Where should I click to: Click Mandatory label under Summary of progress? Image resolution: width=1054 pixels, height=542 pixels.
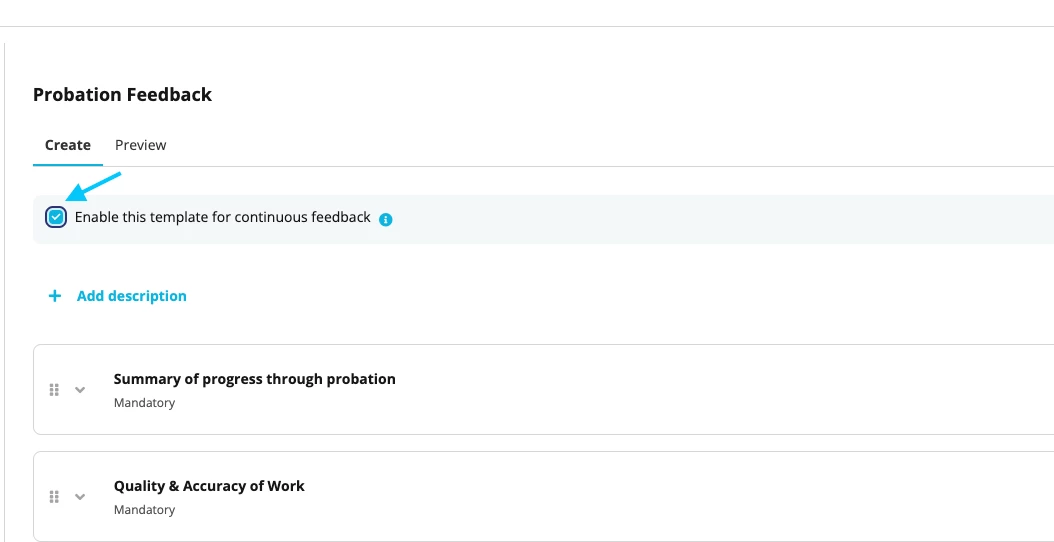145,403
